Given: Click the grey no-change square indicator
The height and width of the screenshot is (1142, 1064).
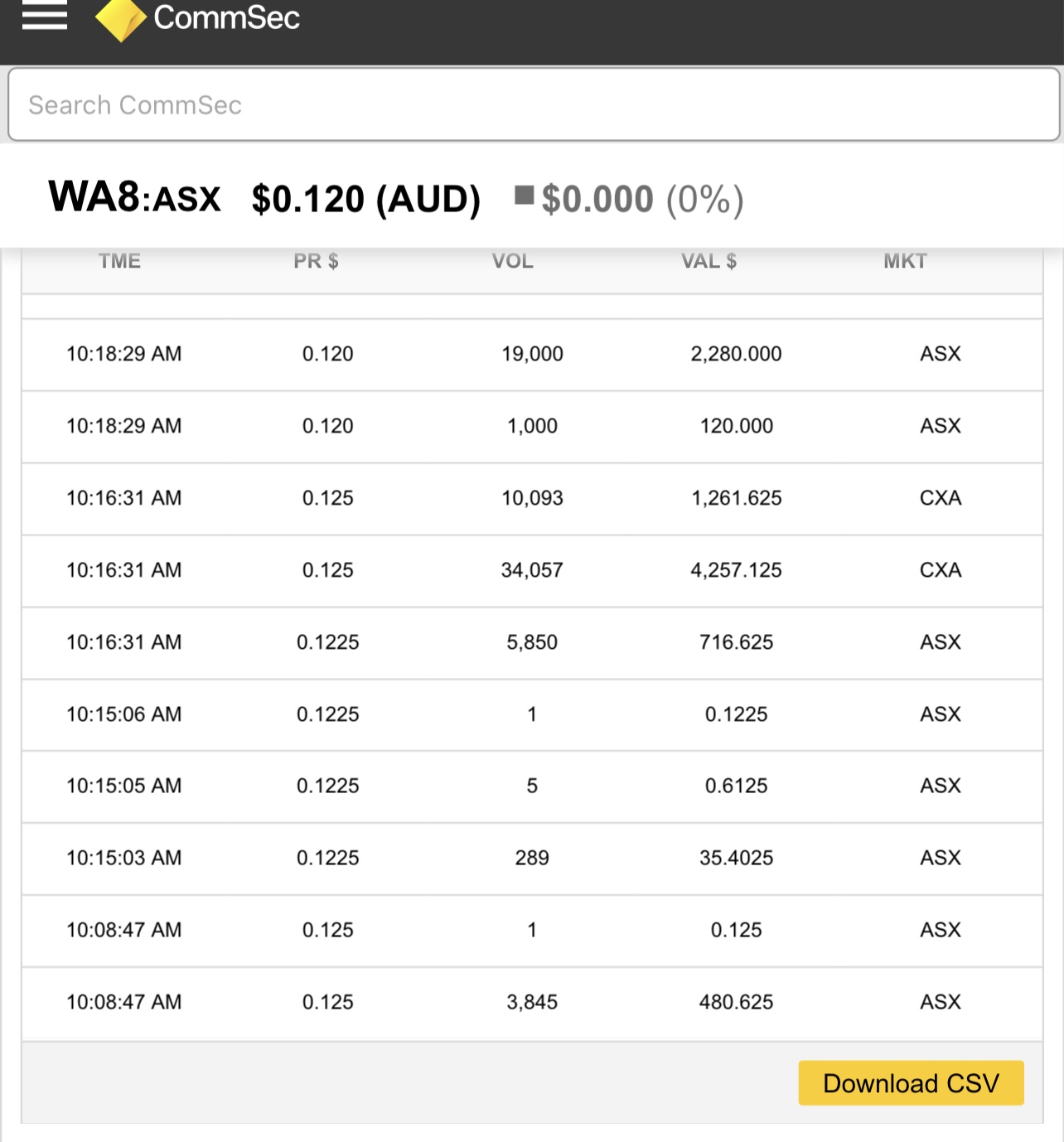Looking at the screenshot, I should click(x=524, y=196).
